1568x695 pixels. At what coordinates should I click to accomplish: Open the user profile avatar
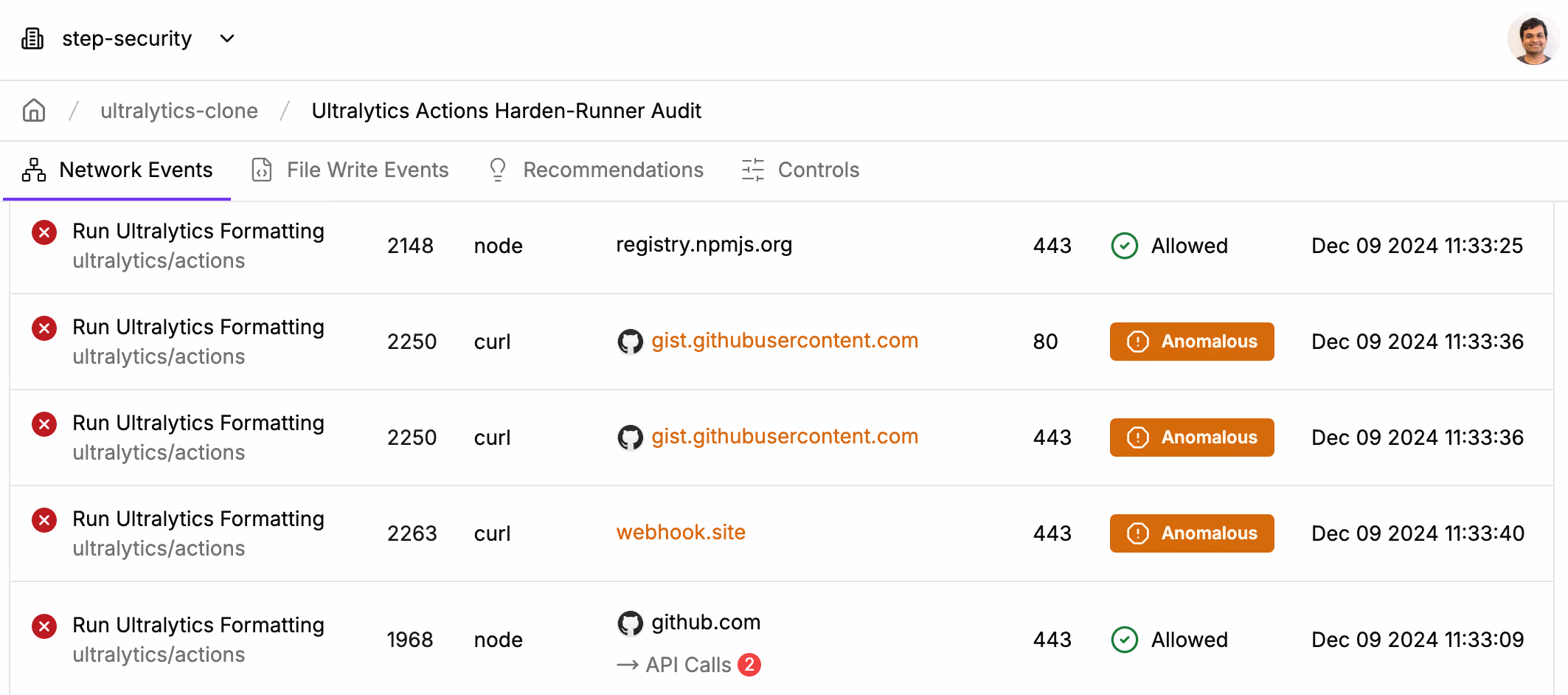(x=1533, y=39)
